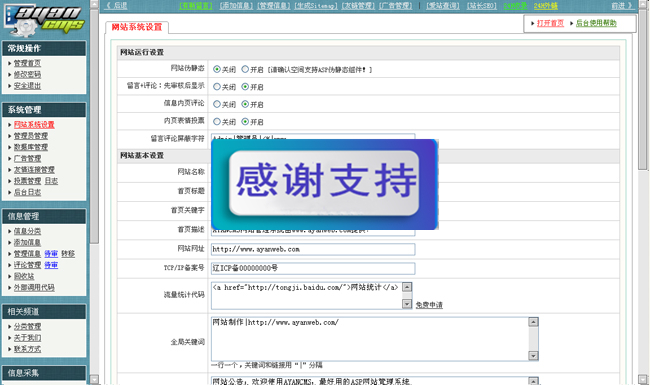The image size is (650, 385).
Task: Click the main page scrollbar thumb
Action: [x=643, y=90]
